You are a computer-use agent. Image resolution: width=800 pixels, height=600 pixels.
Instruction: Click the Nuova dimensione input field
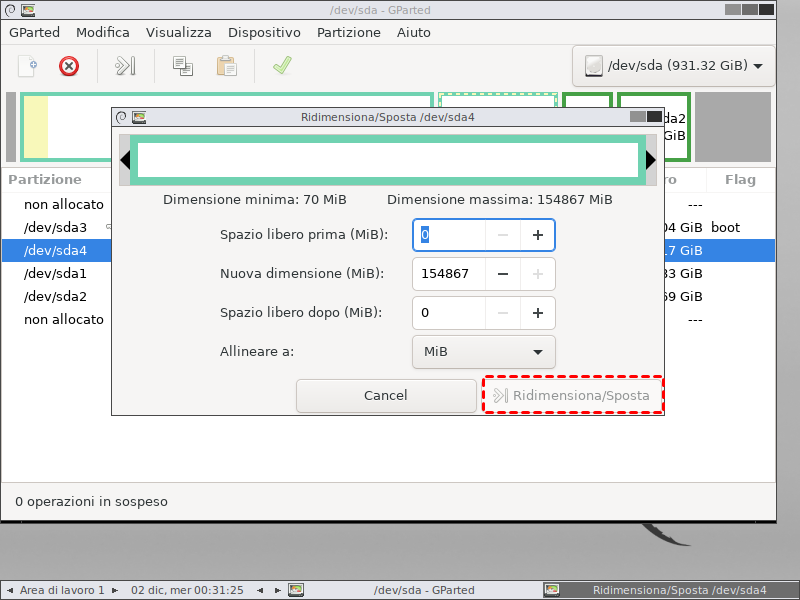pos(448,274)
